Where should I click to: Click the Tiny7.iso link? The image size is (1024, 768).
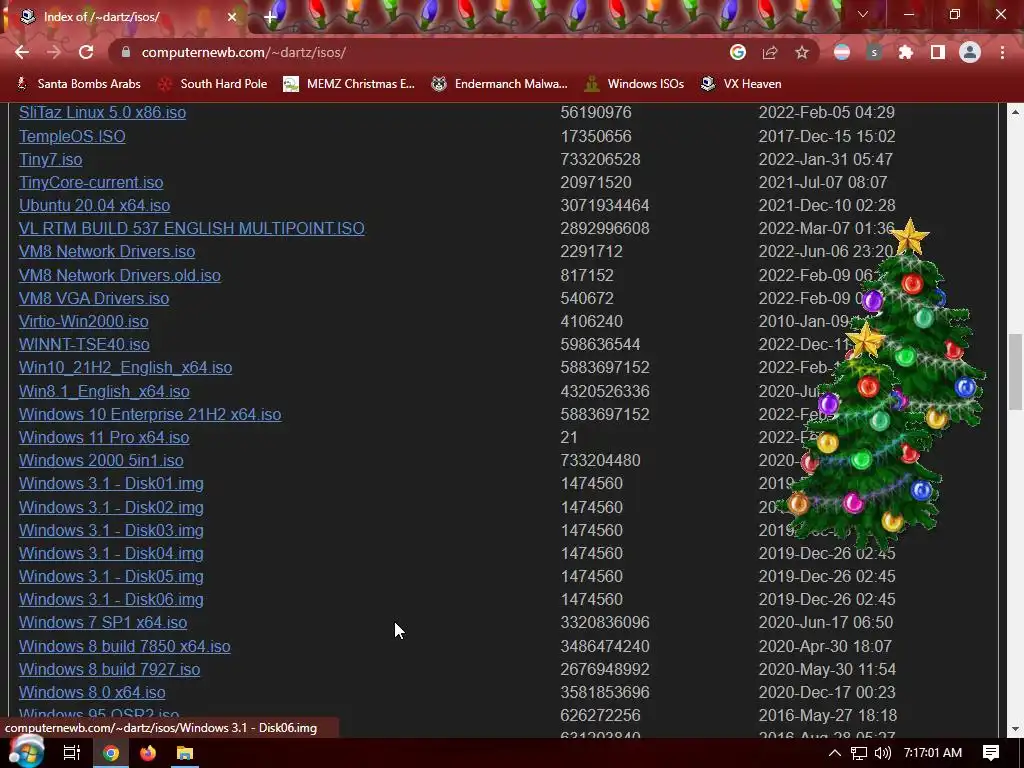click(x=50, y=159)
